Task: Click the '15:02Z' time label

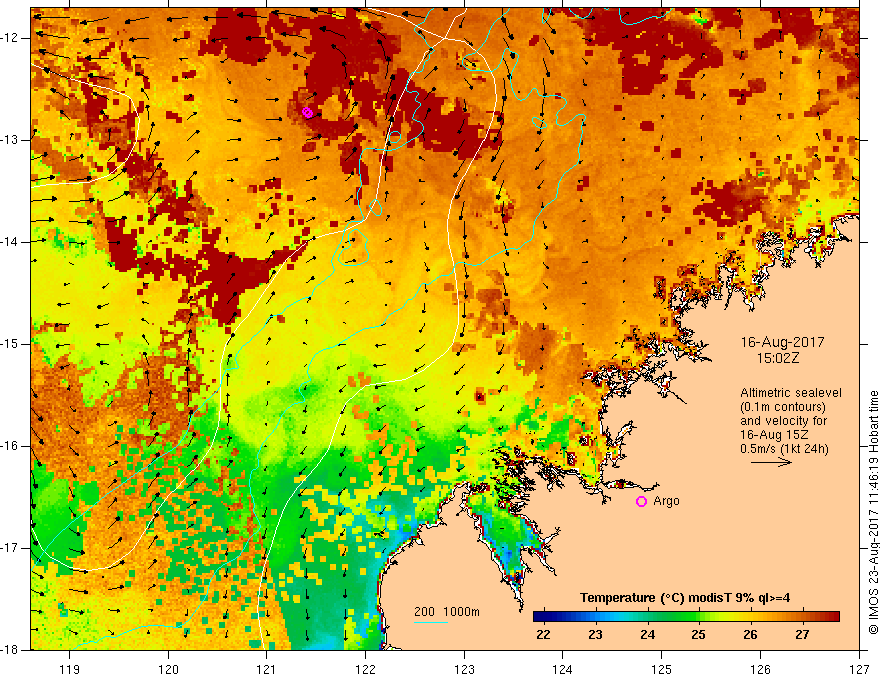Action: pos(778,358)
